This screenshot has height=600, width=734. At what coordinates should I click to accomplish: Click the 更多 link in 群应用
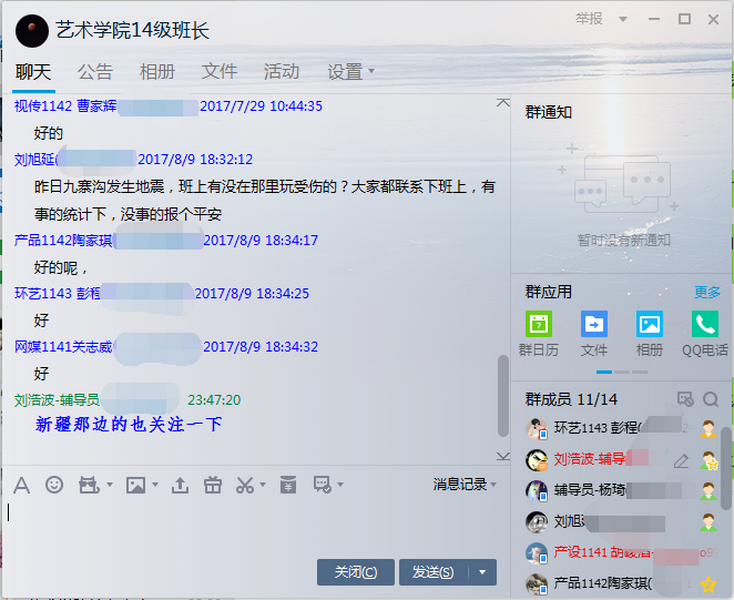[707, 292]
